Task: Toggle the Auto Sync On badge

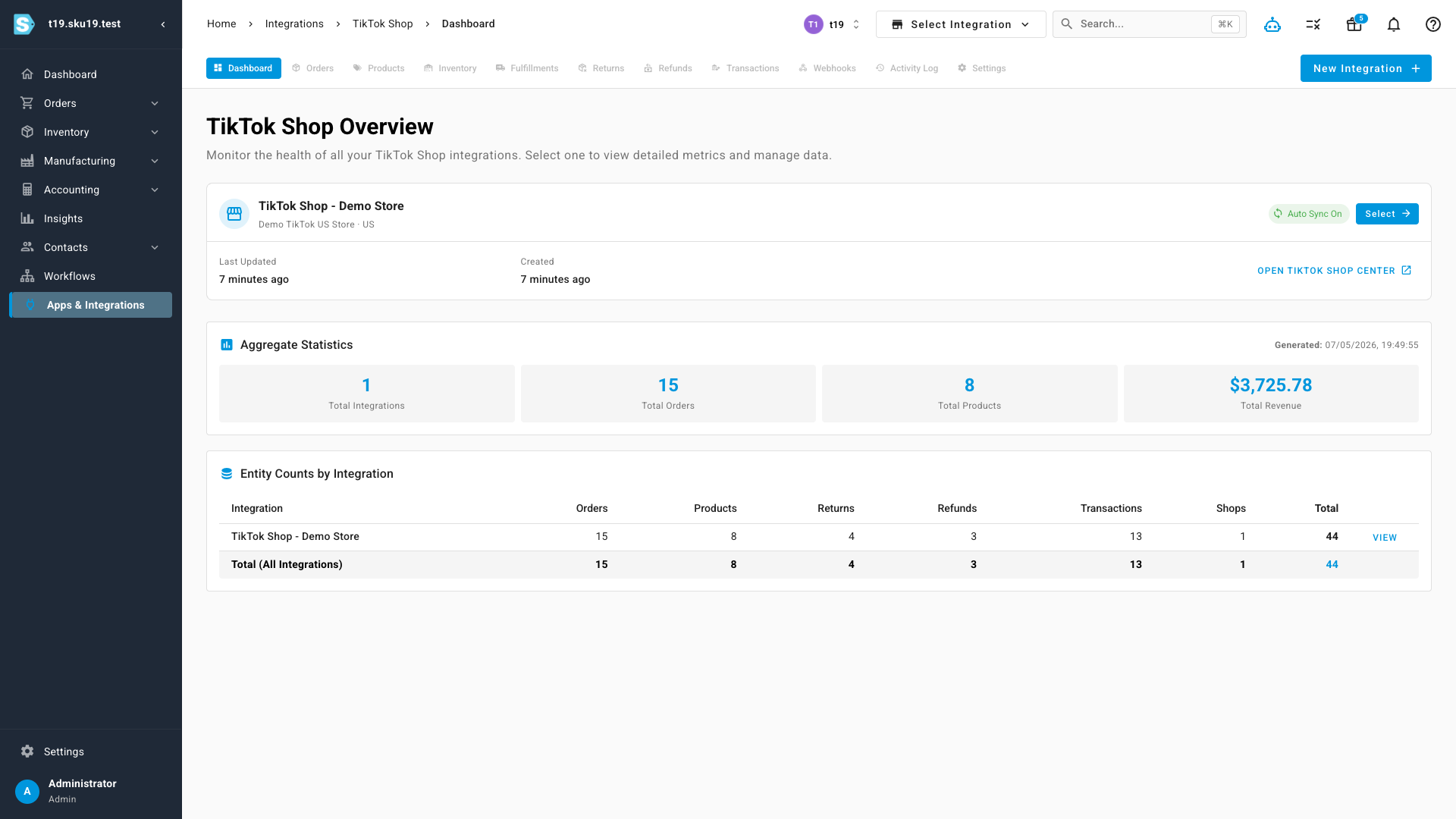Action: (x=1309, y=214)
